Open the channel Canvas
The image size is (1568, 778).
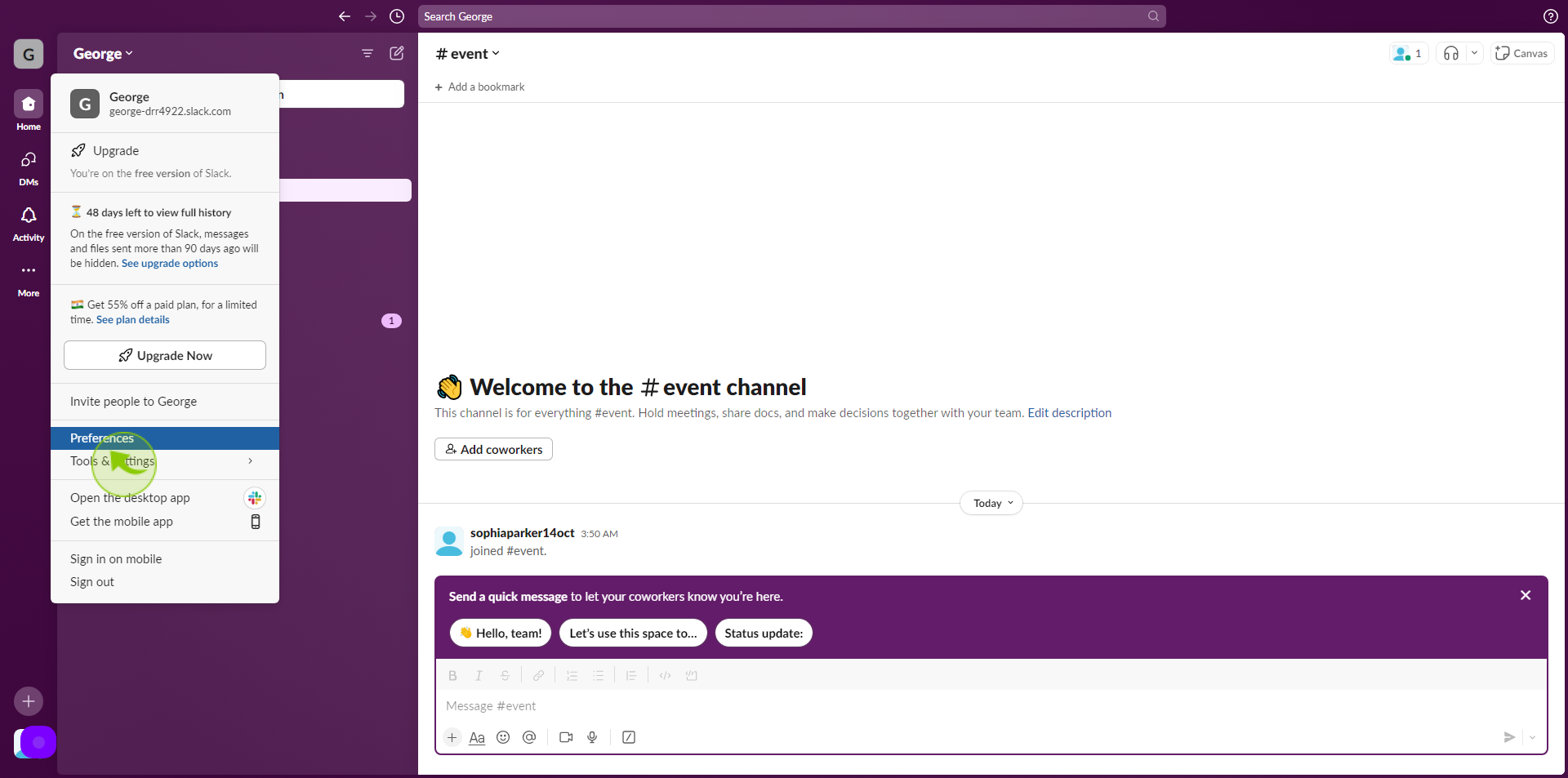coord(1522,53)
